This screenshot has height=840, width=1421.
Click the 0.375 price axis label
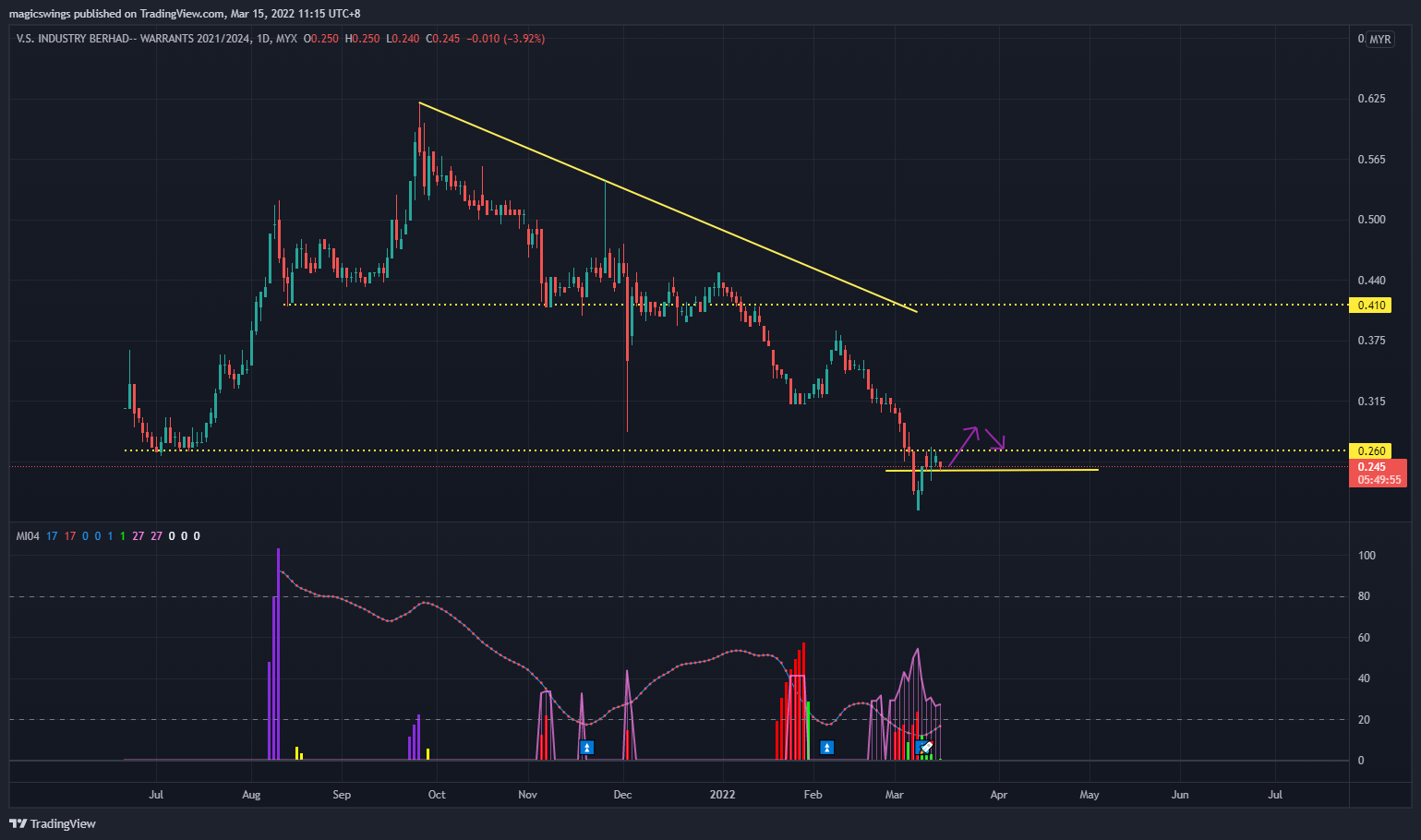[1371, 341]
